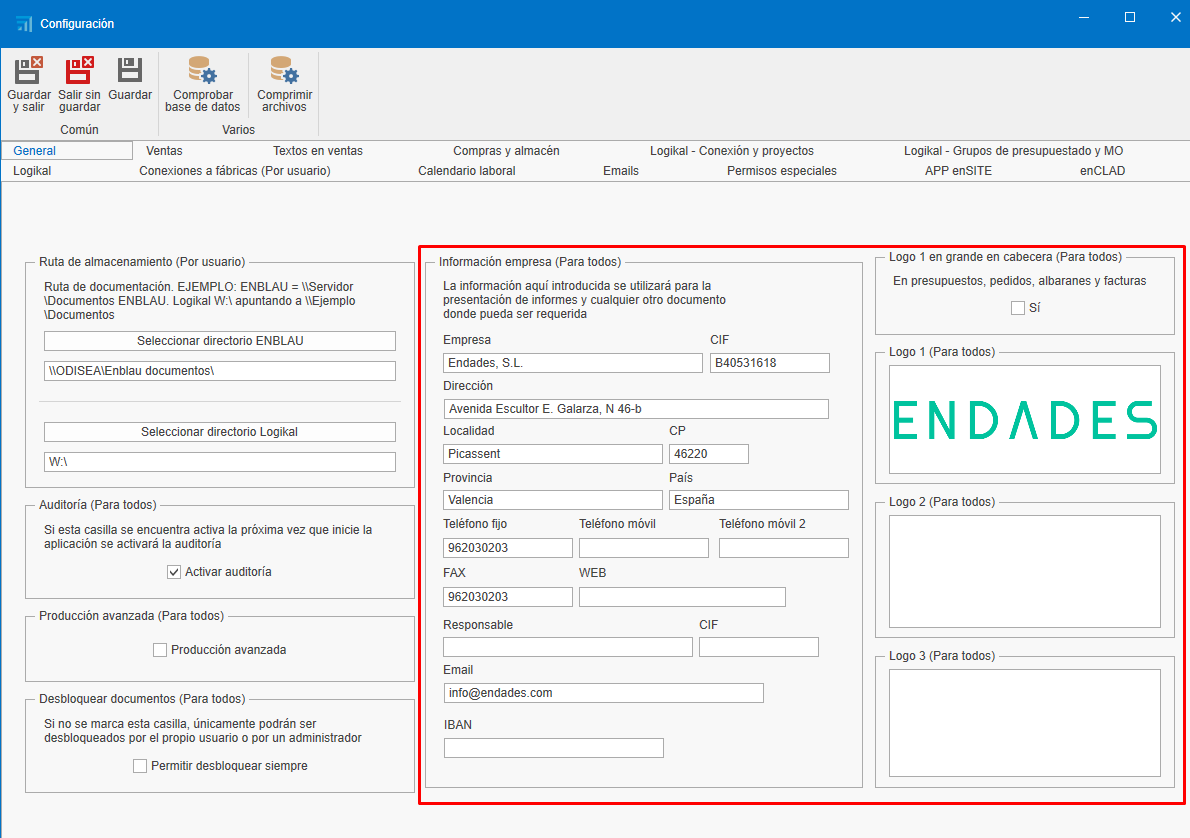The image size is (1190, 838).
Task: Click the País field España
Action: pyautogui.click(x=759, y=500)
